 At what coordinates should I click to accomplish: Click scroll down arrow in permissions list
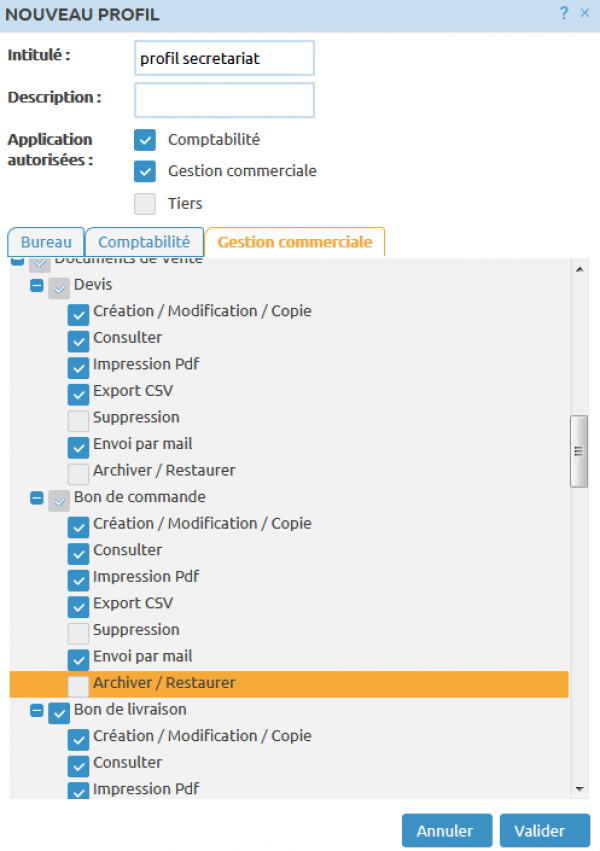pos(579,789)
